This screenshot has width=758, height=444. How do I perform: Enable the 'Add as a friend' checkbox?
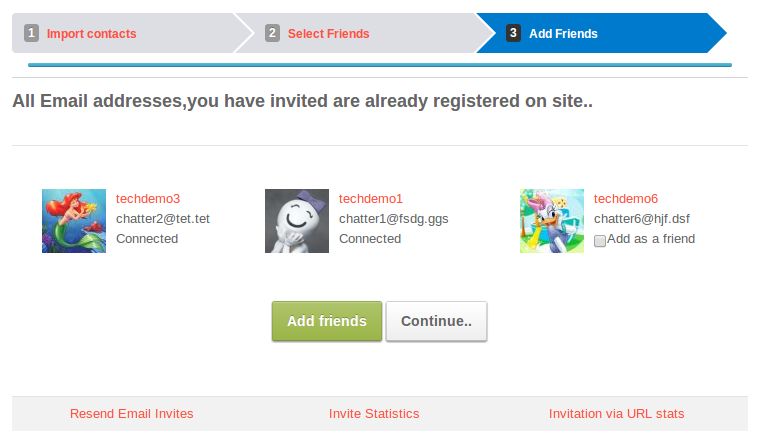coord(599,240)
